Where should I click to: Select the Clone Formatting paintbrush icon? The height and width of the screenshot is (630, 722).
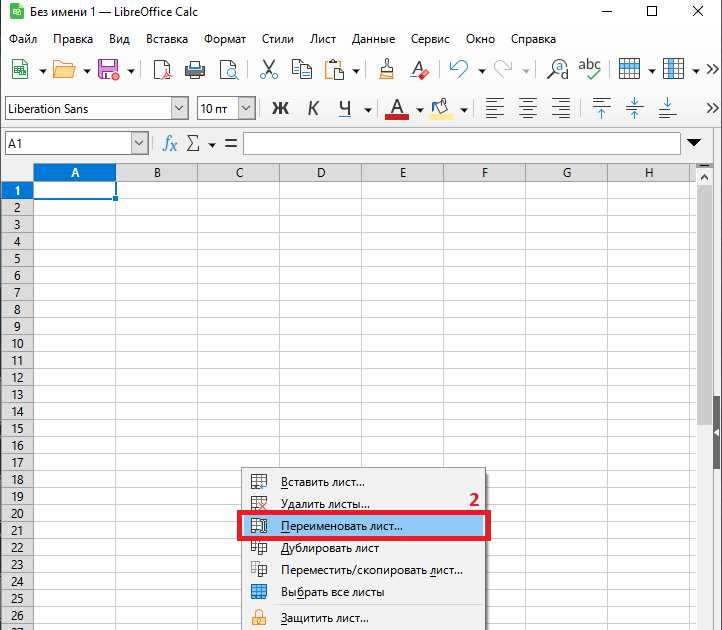click(x=386, y=70)
